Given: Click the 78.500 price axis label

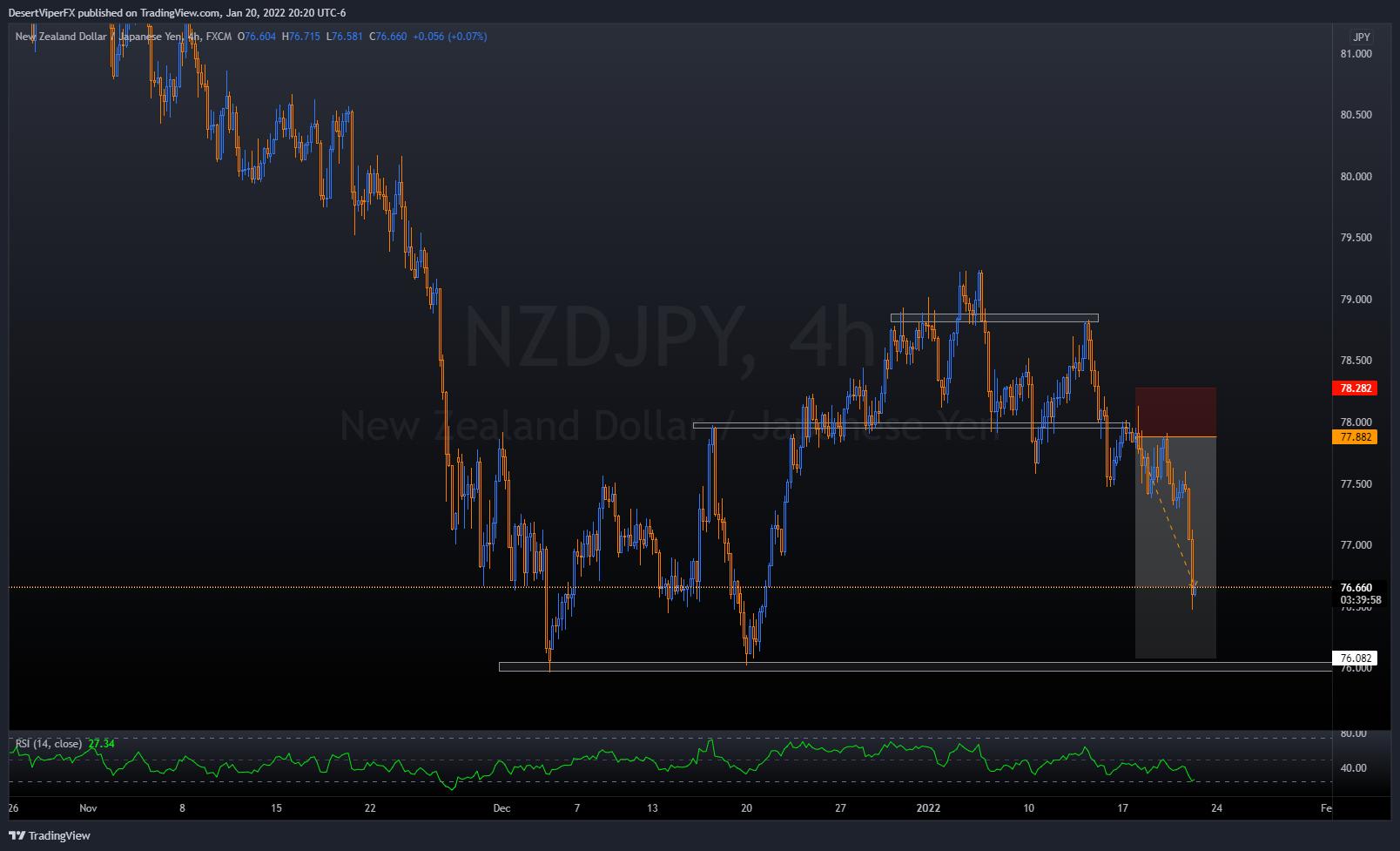Looking at the screenshot, I should pyautogui.click(x=1356, y=361).
